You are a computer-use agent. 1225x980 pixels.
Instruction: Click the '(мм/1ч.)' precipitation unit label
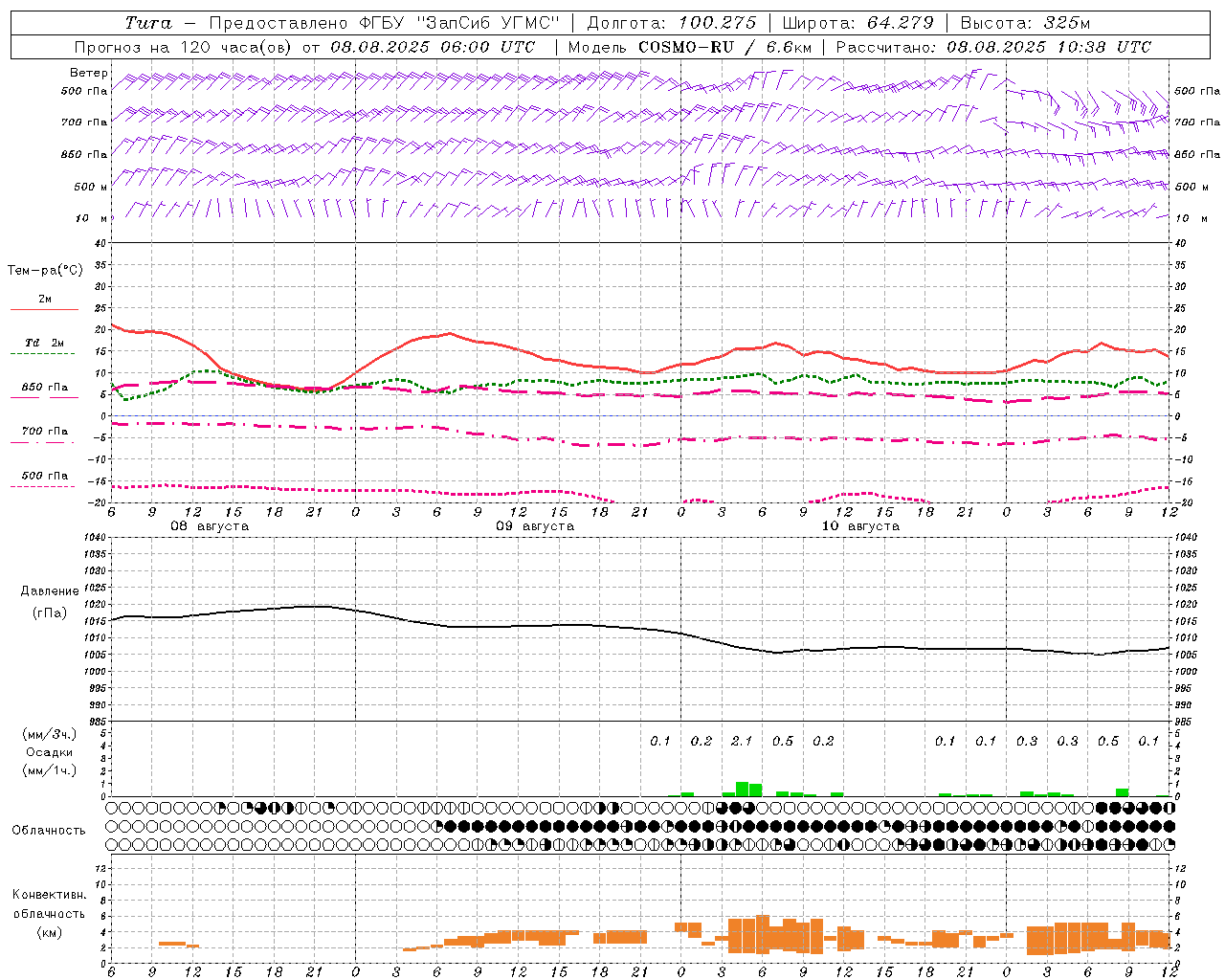pyautogui.click(x=50, y=770)
